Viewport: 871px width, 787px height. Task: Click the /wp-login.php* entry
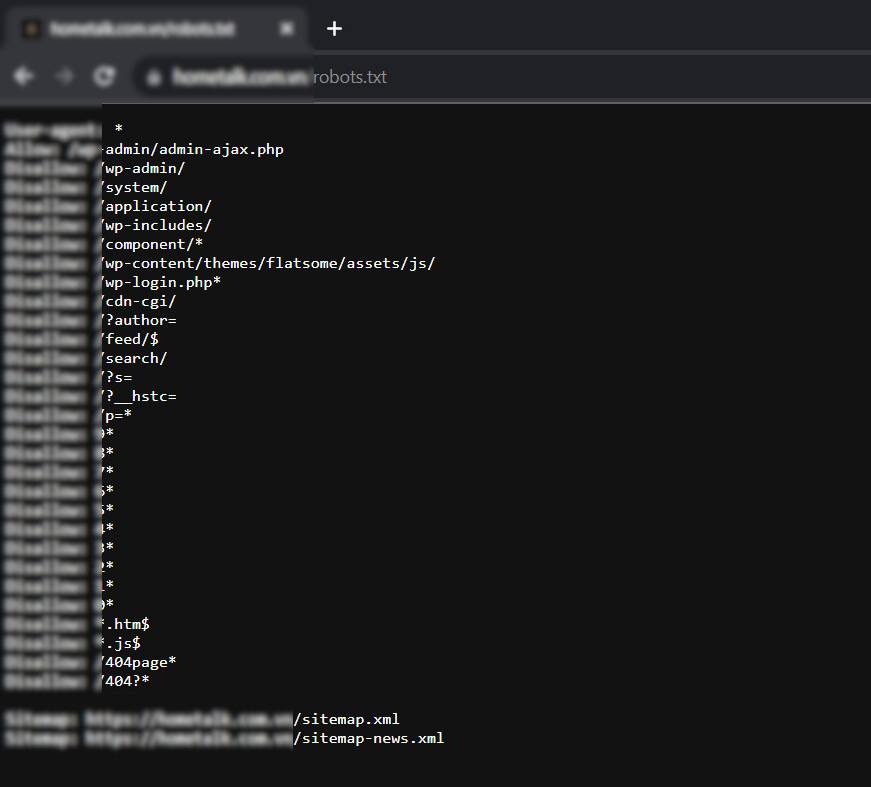pos(161,282)
